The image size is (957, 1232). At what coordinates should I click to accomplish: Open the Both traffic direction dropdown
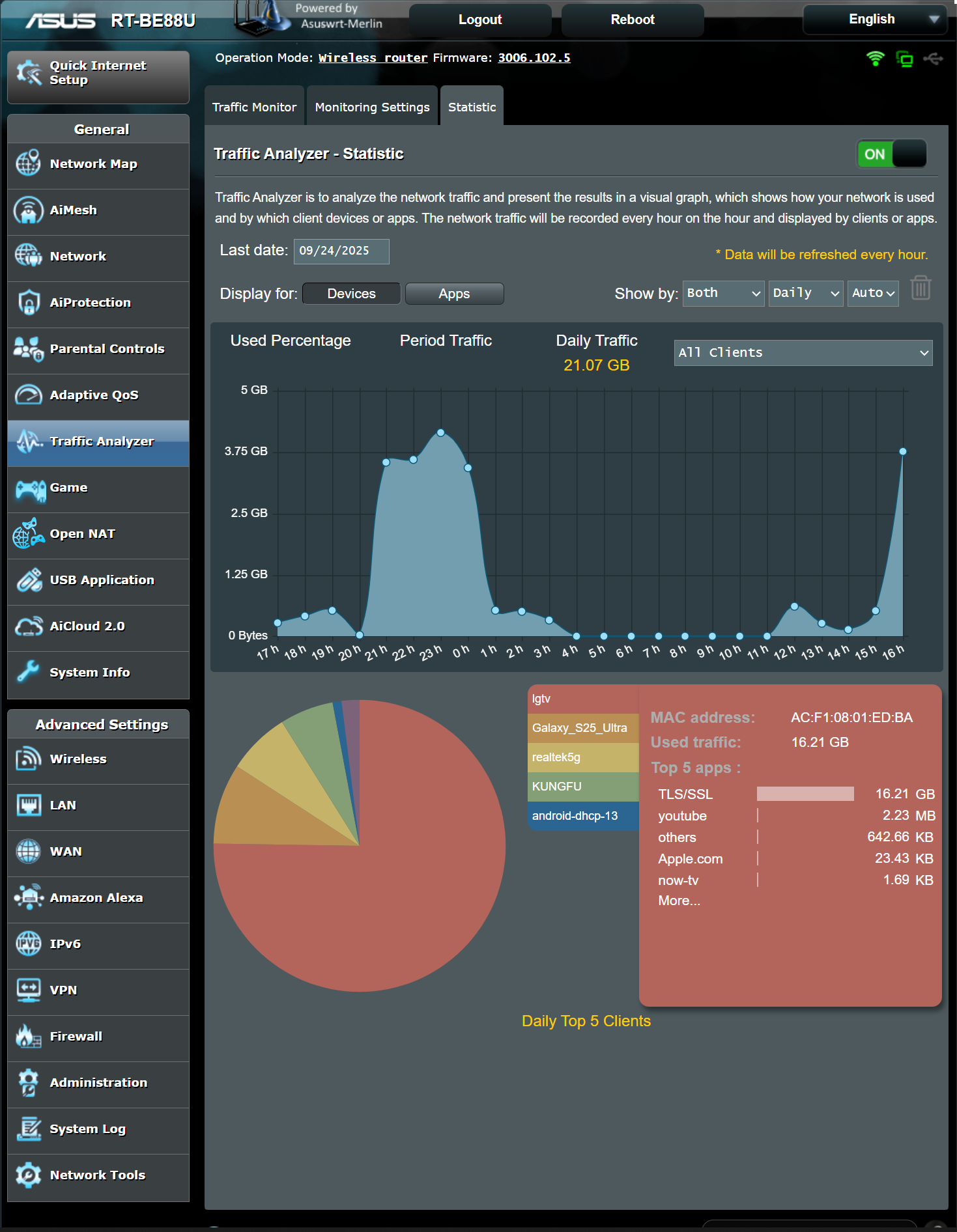[723, 293]
